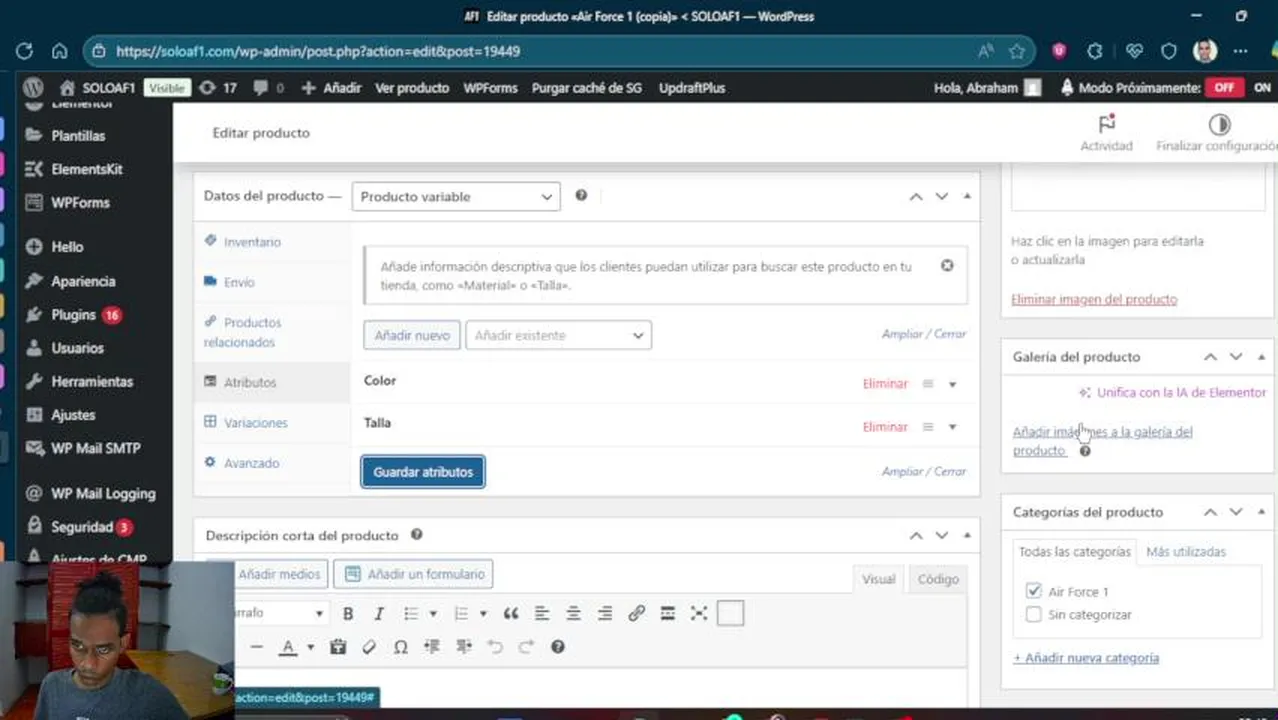Click Eliminar for Color attribute

885,384
